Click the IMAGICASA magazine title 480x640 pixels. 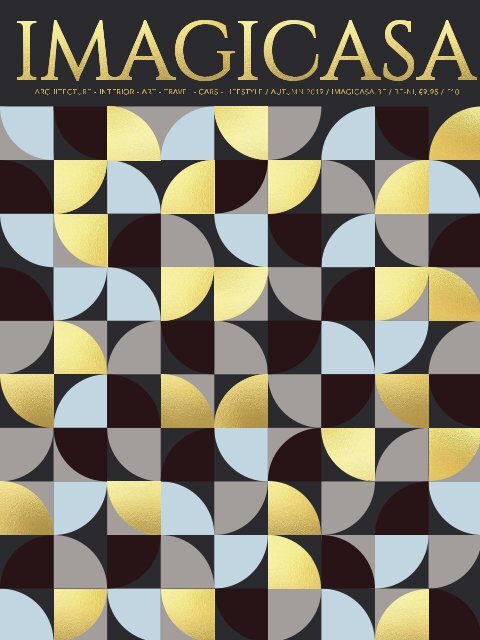pos(246,50)
